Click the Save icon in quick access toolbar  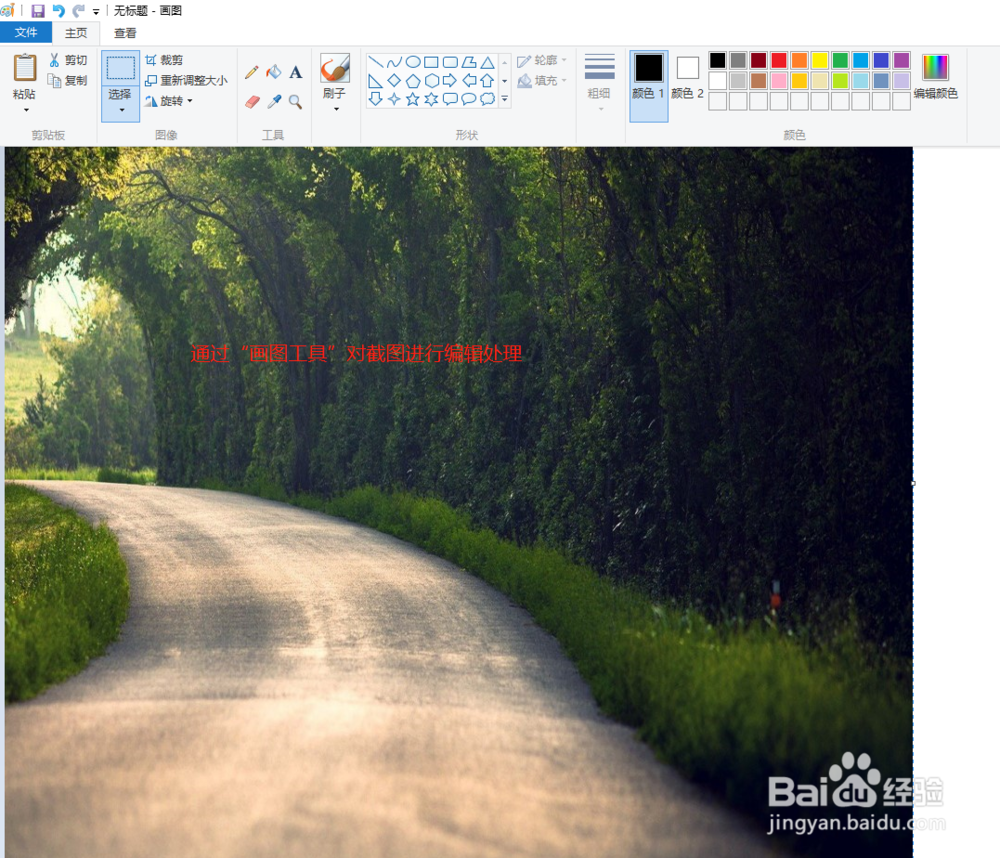[38, 10]
